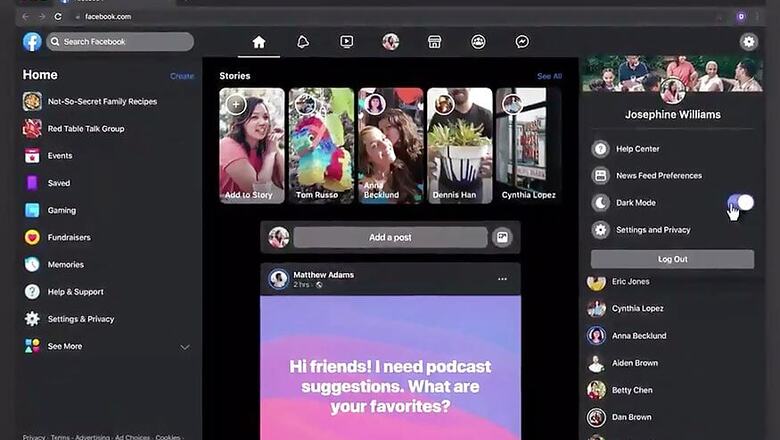View Tom Russo's story

tap(321, 146)
